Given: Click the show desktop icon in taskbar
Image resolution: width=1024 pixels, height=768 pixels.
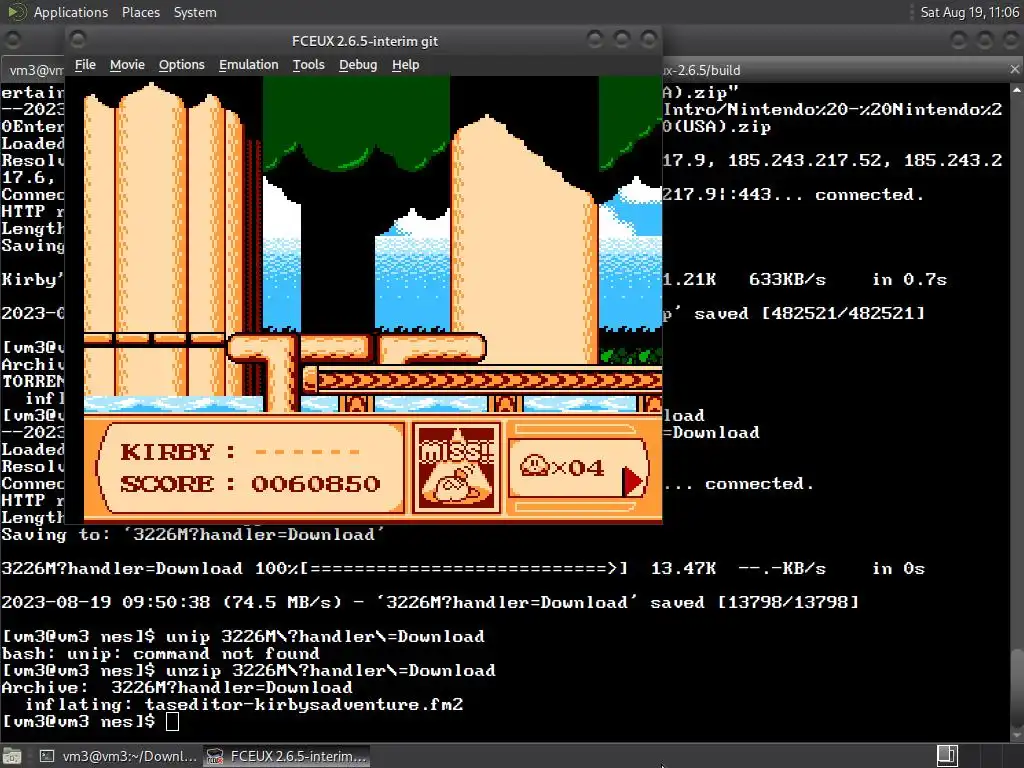Looking at the screenshot, I should click(12, 756).
